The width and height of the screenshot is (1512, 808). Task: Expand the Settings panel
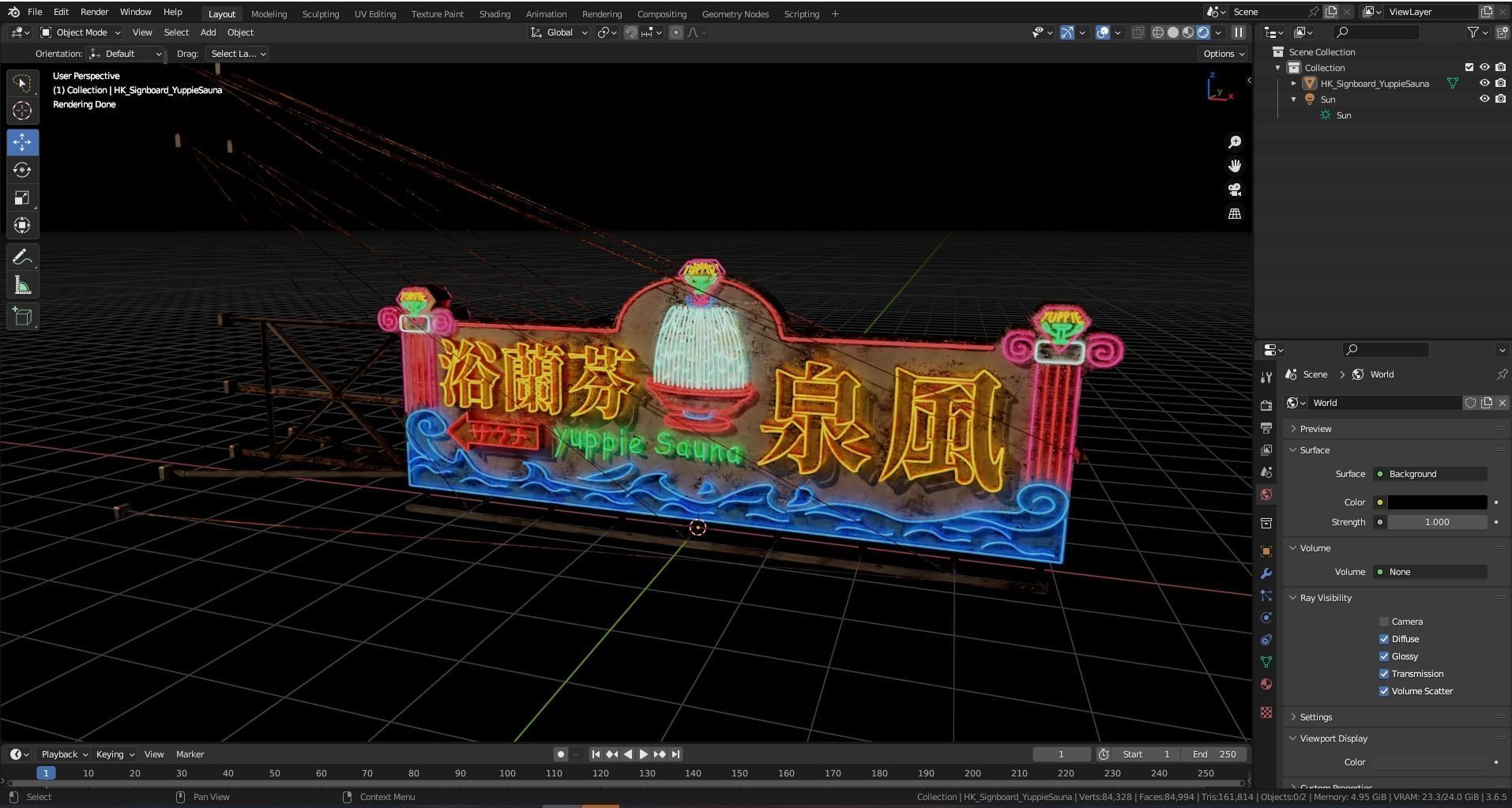pos(1315,717)
